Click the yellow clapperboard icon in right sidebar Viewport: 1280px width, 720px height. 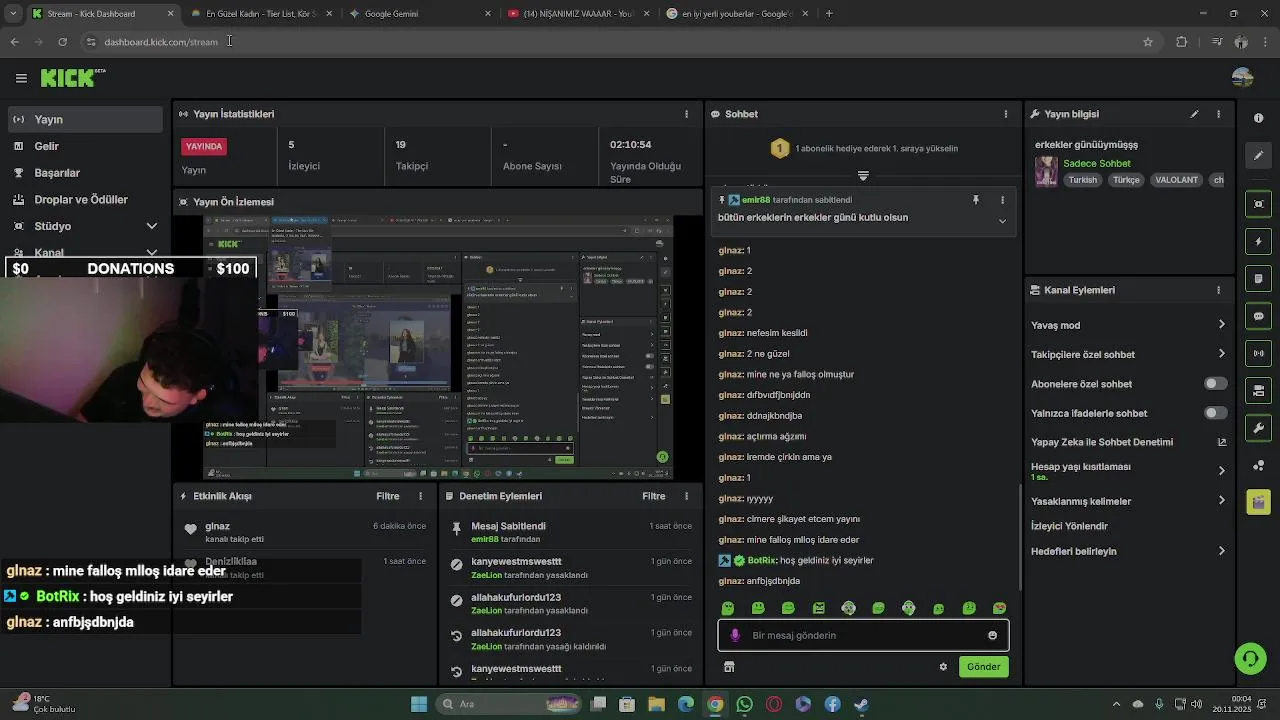tap(1258, 501)
